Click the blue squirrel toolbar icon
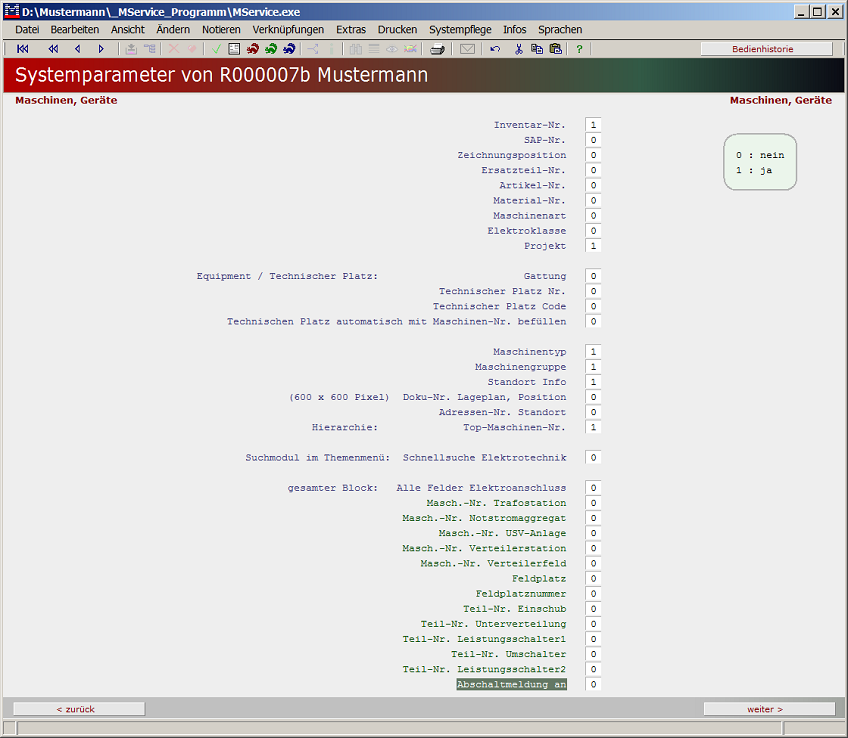 tap(289, 49)
